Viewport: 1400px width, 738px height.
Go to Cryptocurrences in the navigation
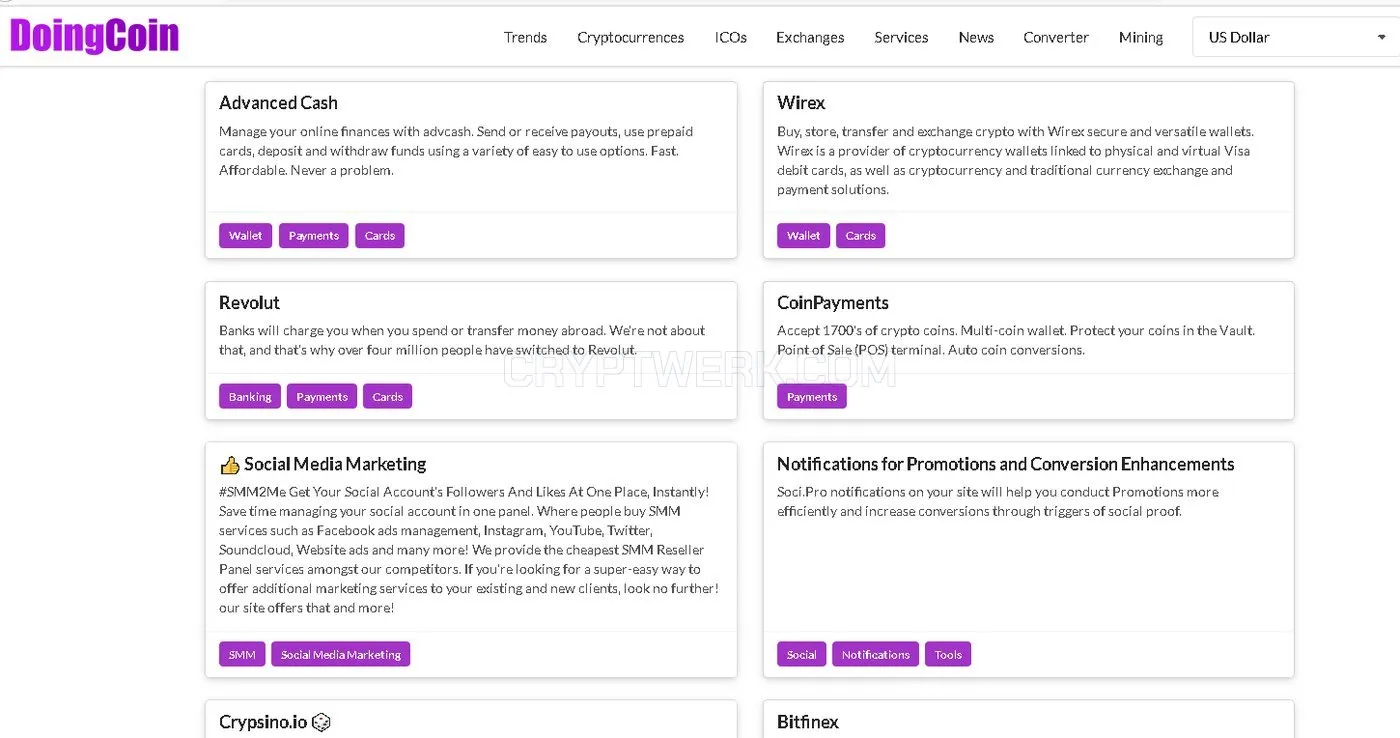pos(630,37)
